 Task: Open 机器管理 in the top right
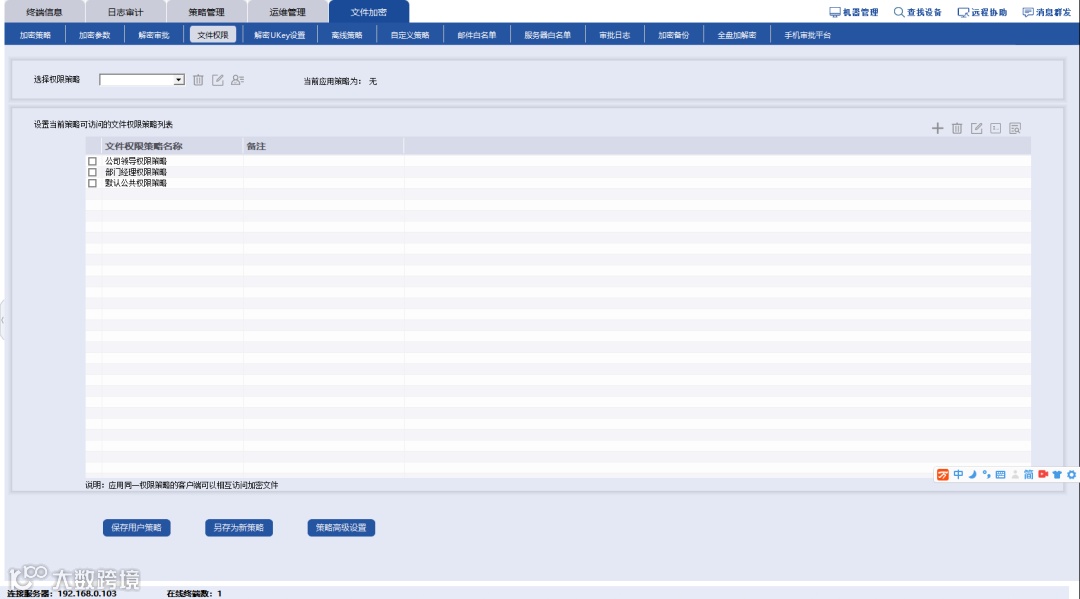tap(853, 12)
